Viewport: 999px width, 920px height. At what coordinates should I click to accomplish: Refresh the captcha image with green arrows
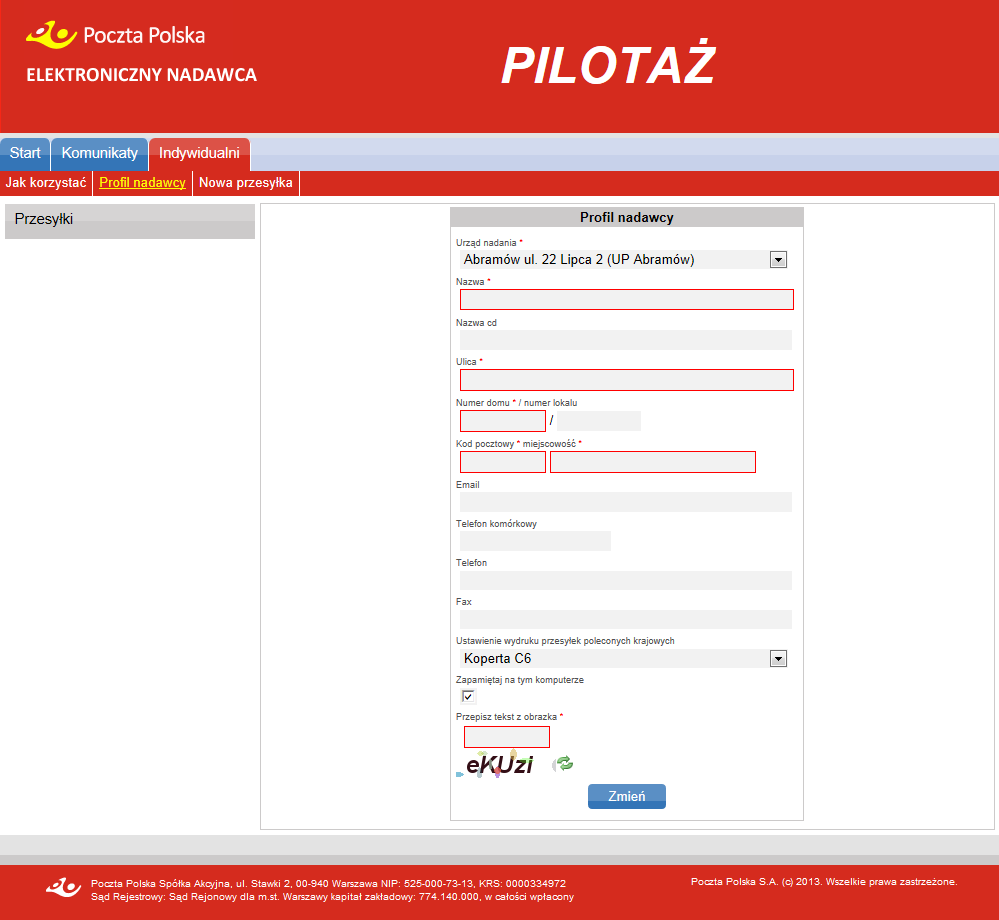[x=564, y=763]
